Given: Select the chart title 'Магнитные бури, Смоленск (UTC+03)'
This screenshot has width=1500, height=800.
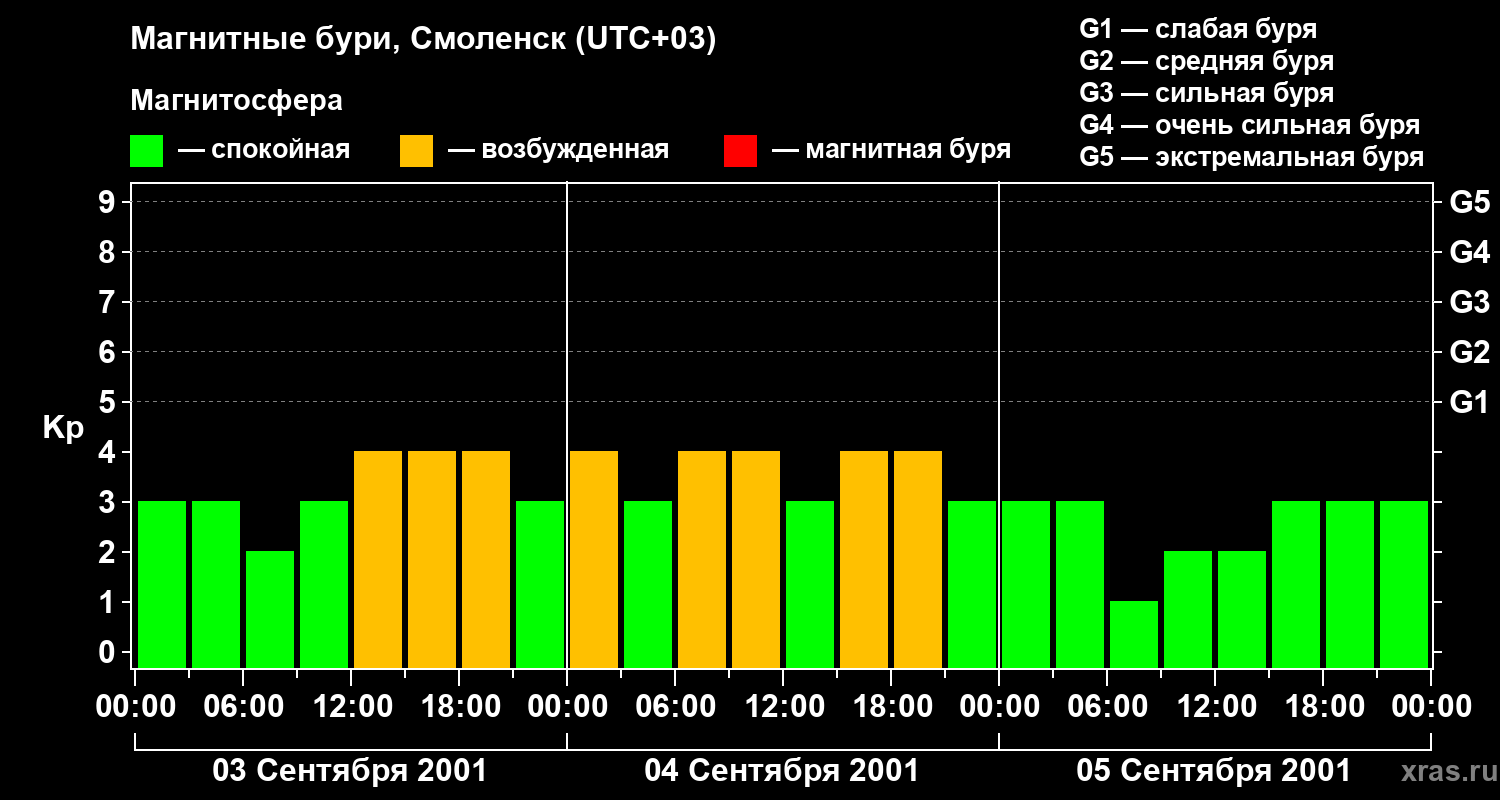Looking at the screenshot, I should click(424, 40).
